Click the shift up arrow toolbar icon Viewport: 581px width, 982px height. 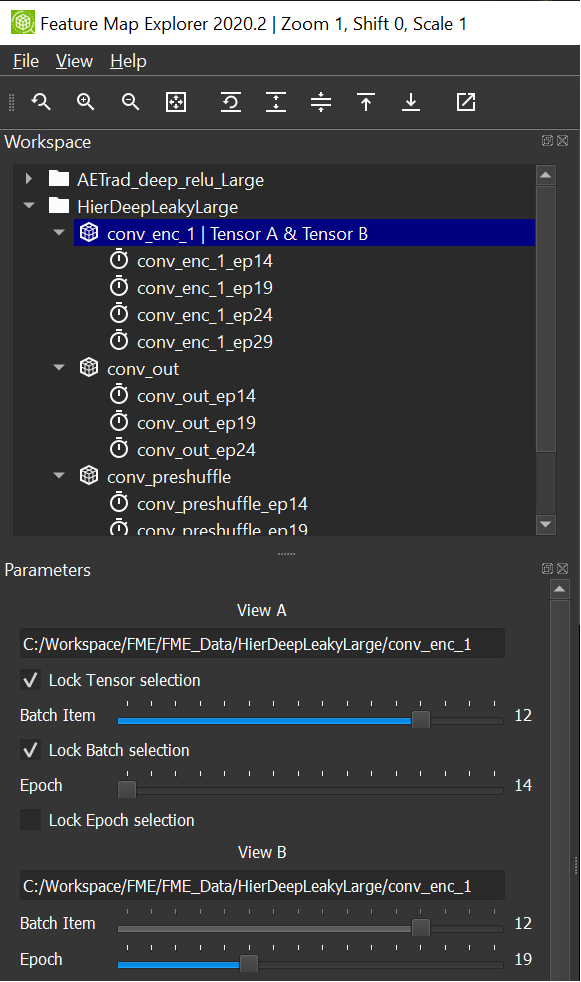click(366, 102)
